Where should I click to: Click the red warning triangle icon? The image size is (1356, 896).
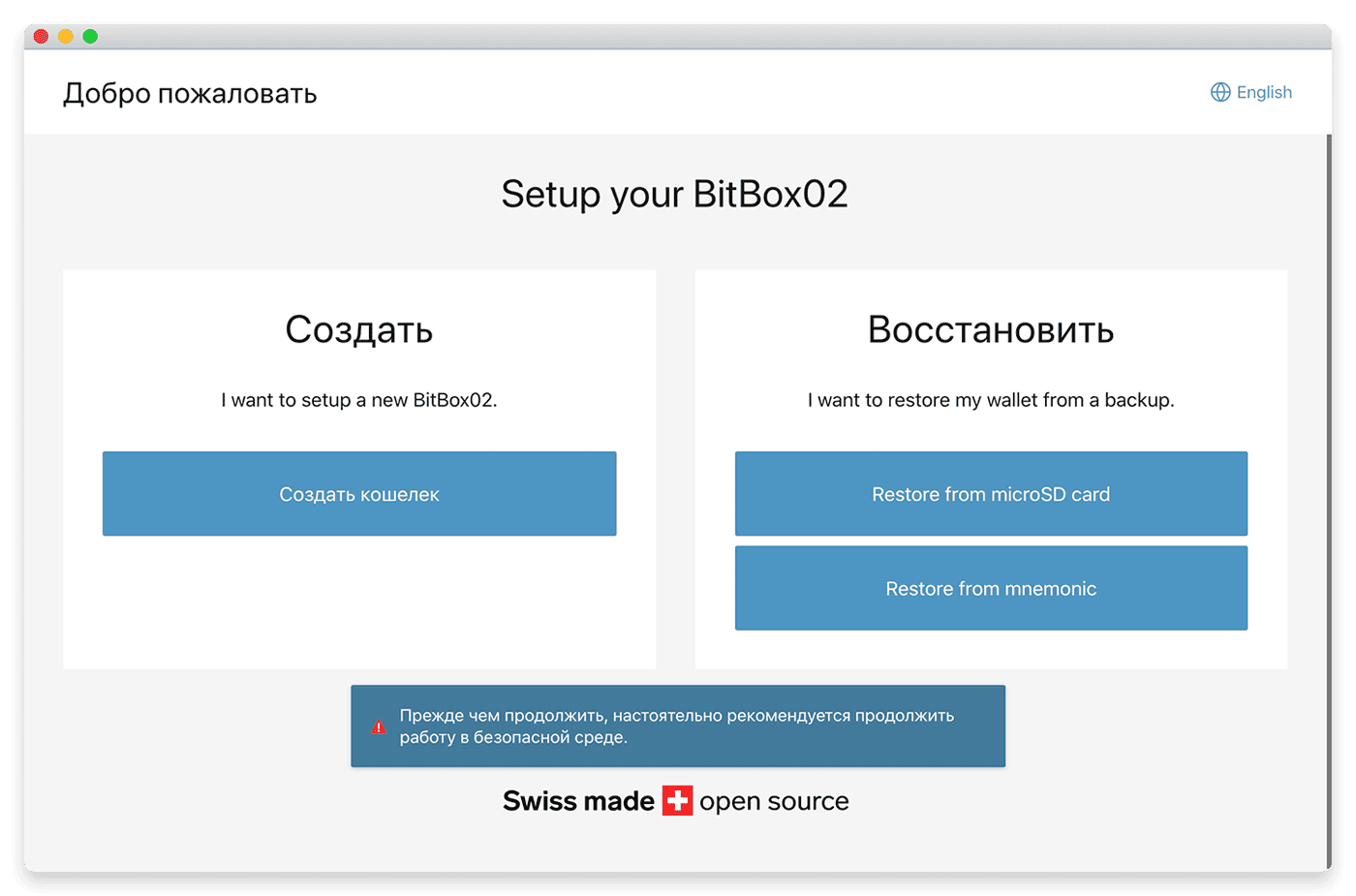[x=379, y=726]
